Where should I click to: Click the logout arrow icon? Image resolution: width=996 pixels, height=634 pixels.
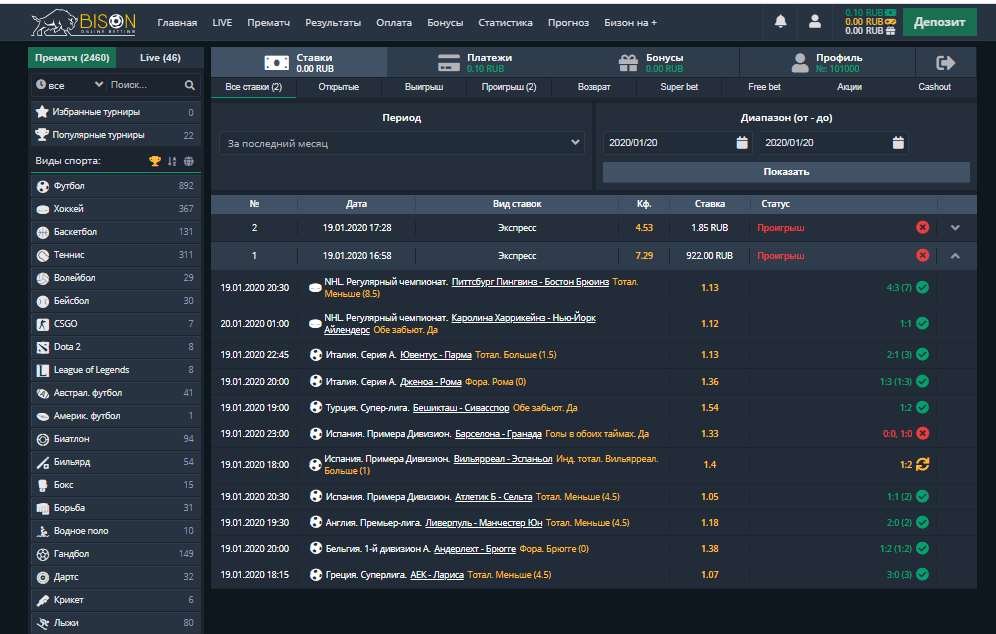946,63
